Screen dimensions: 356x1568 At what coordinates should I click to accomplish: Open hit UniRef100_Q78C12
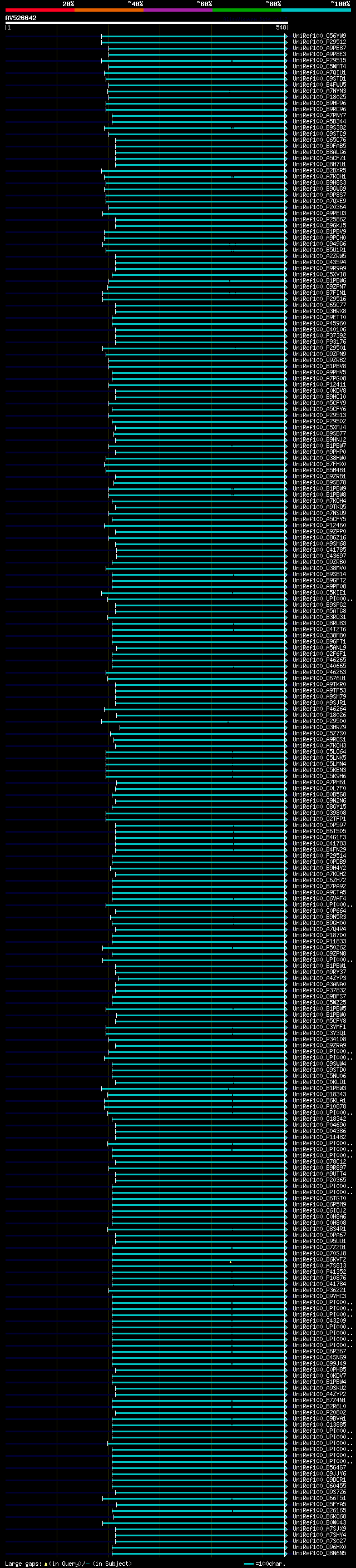(x=319, y=1161)
